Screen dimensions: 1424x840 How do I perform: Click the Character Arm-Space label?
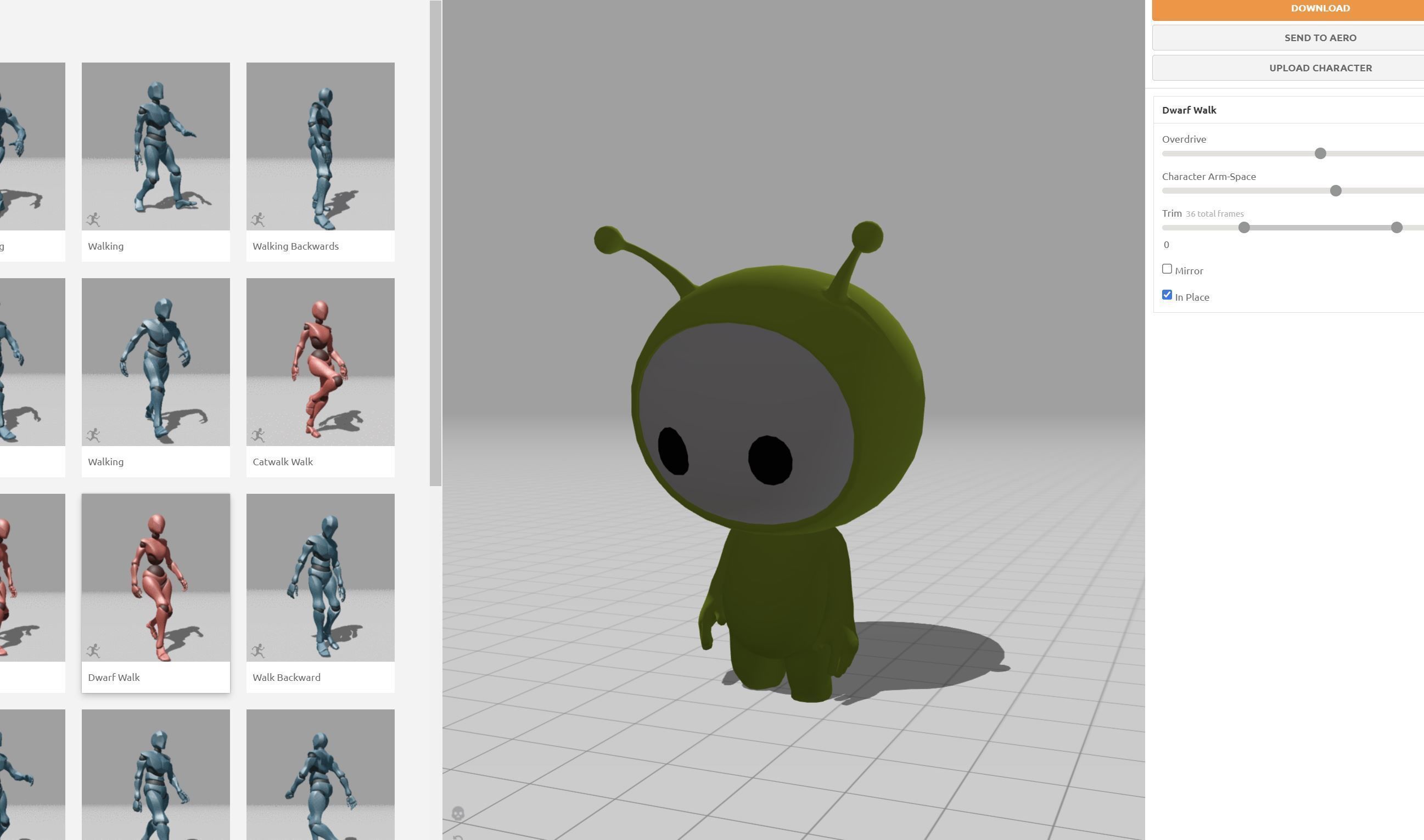(x=1209, y=177)
